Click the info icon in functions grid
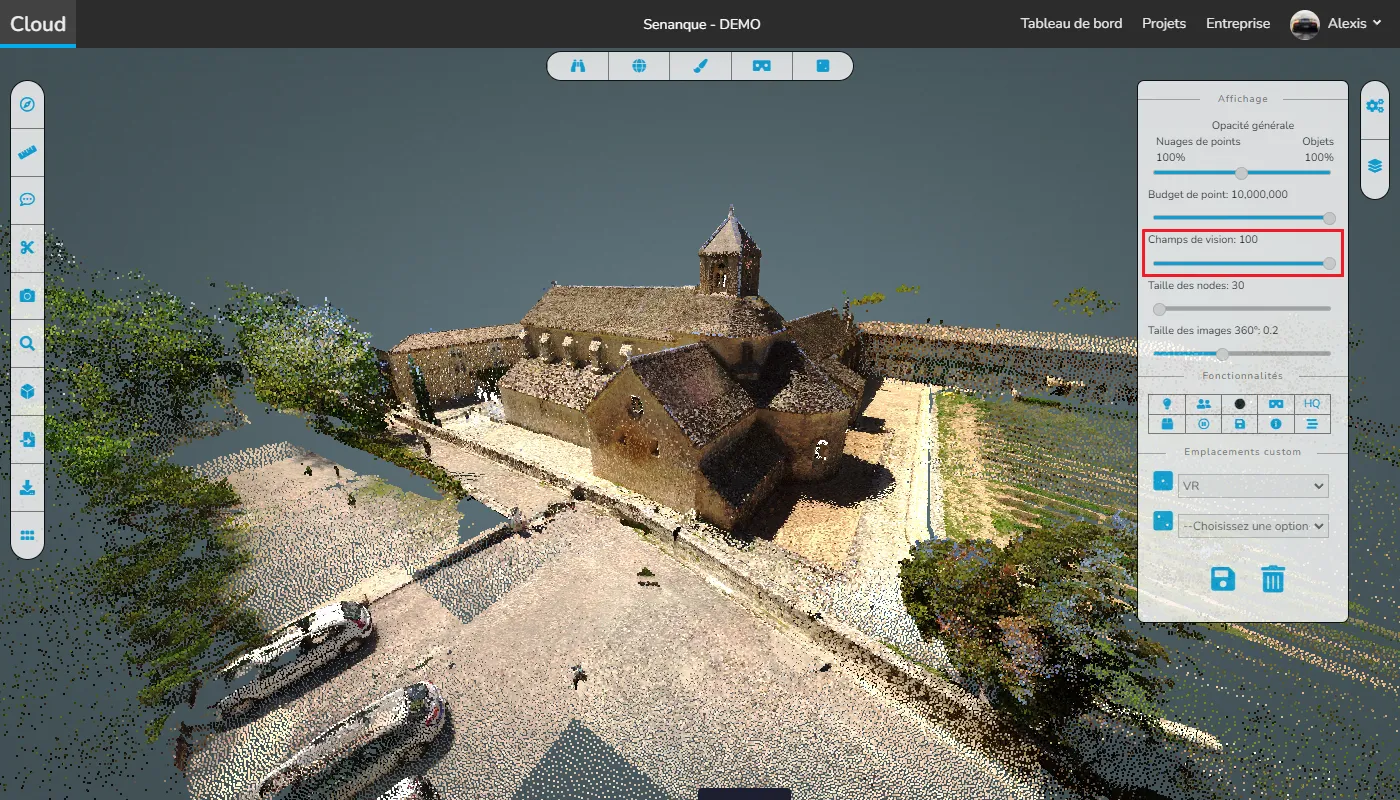Image resolution: width=1400 pixels, height=800 pixels. point(1276,424)
